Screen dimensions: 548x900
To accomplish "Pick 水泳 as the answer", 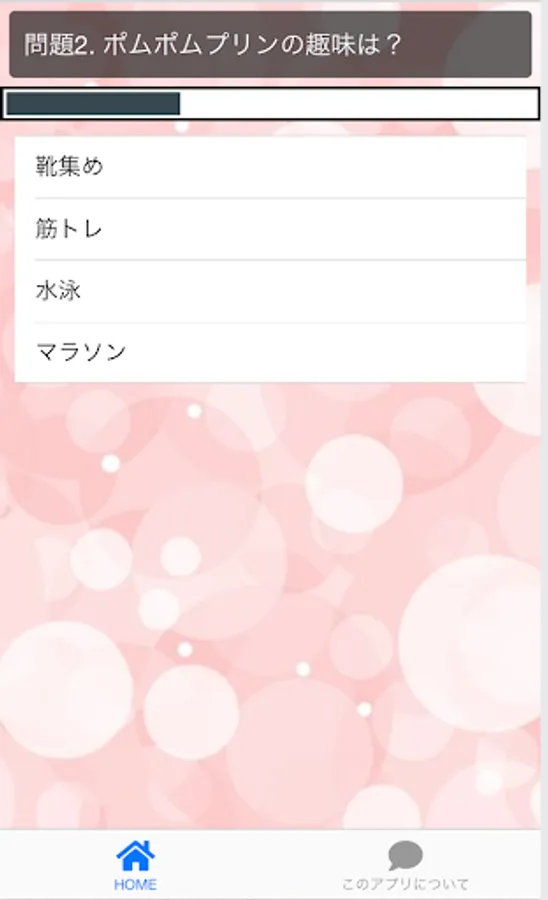I will [270, 291].
